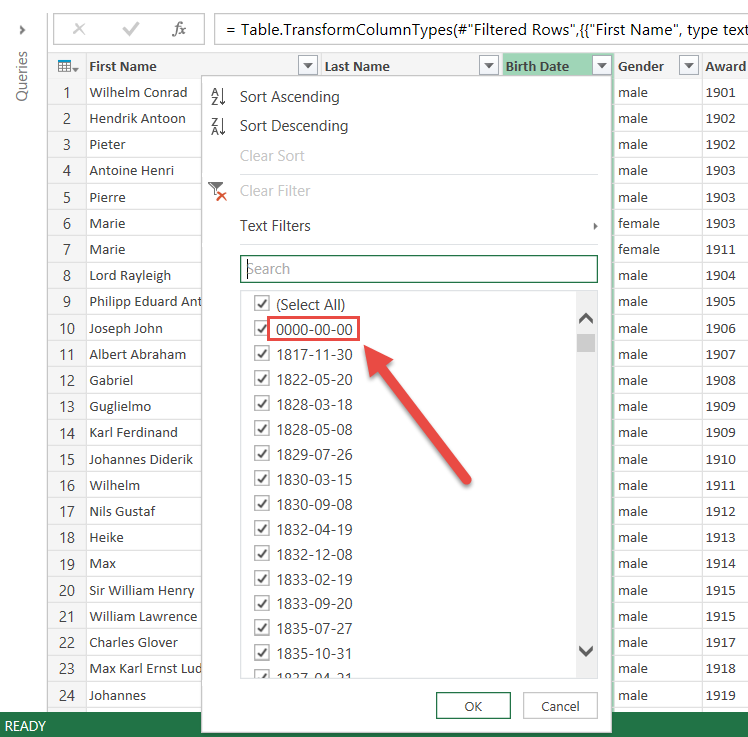Open the Gender column filter dropdown
748x737 pixels.
(688, 67)
